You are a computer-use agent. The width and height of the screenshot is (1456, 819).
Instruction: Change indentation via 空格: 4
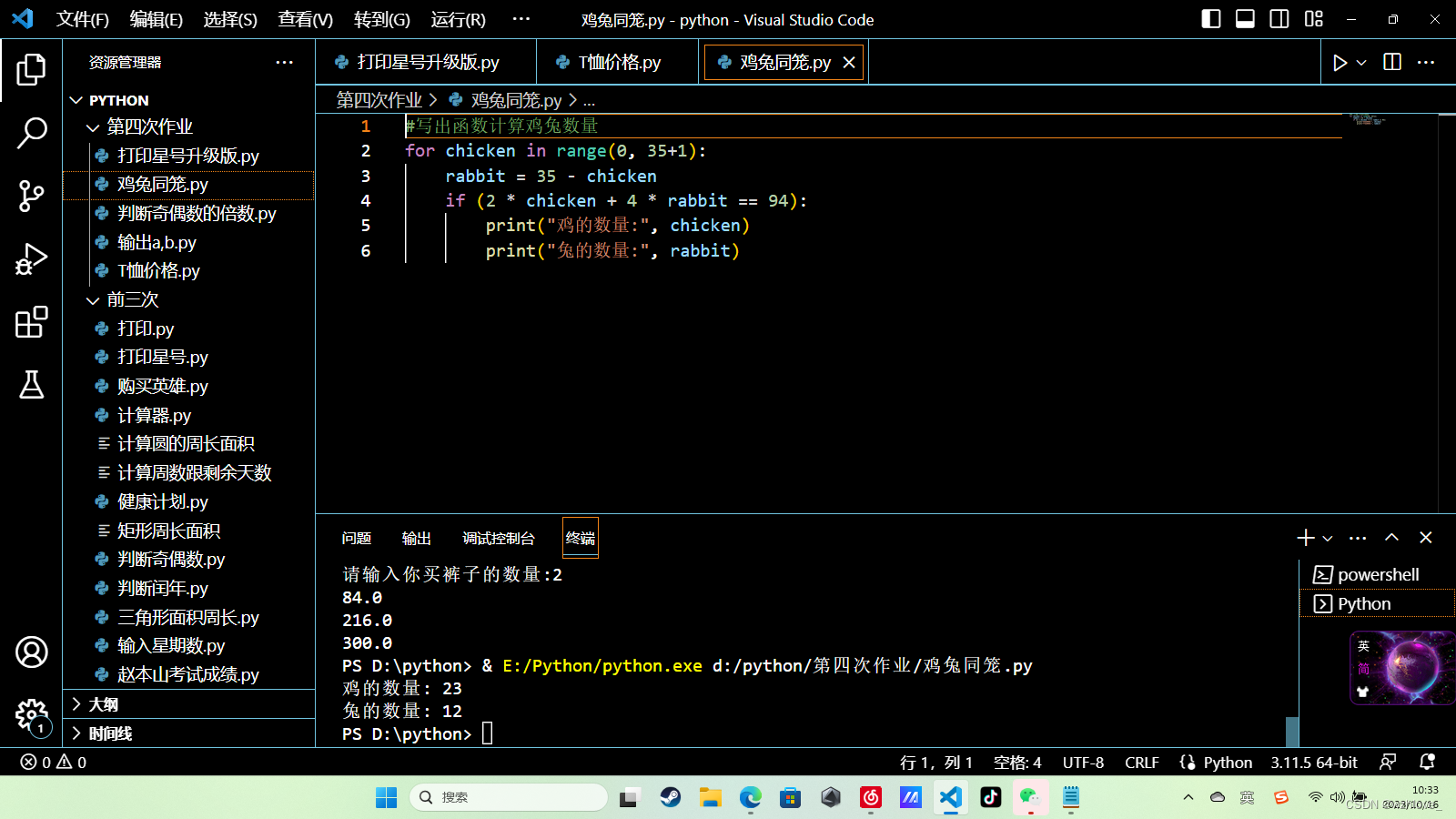pyautogui.click(x=1017, y=763)
